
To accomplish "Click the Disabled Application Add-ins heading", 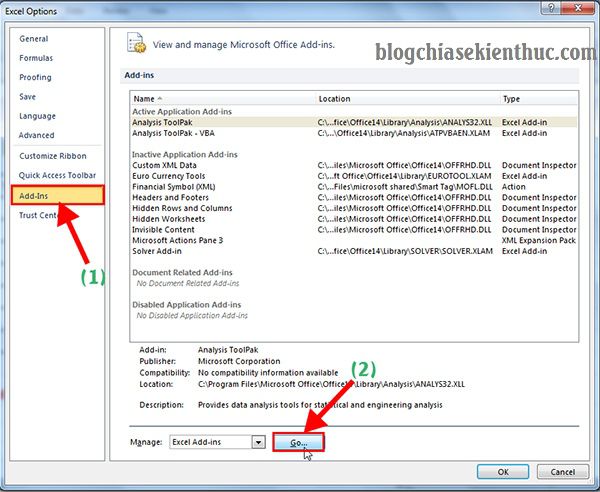I will [x=187, y=305].
